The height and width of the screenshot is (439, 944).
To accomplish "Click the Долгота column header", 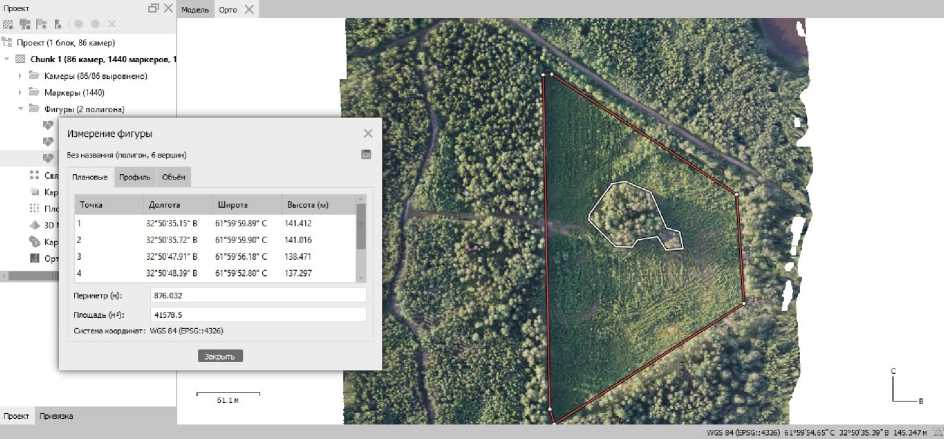I will coord(179,205).
